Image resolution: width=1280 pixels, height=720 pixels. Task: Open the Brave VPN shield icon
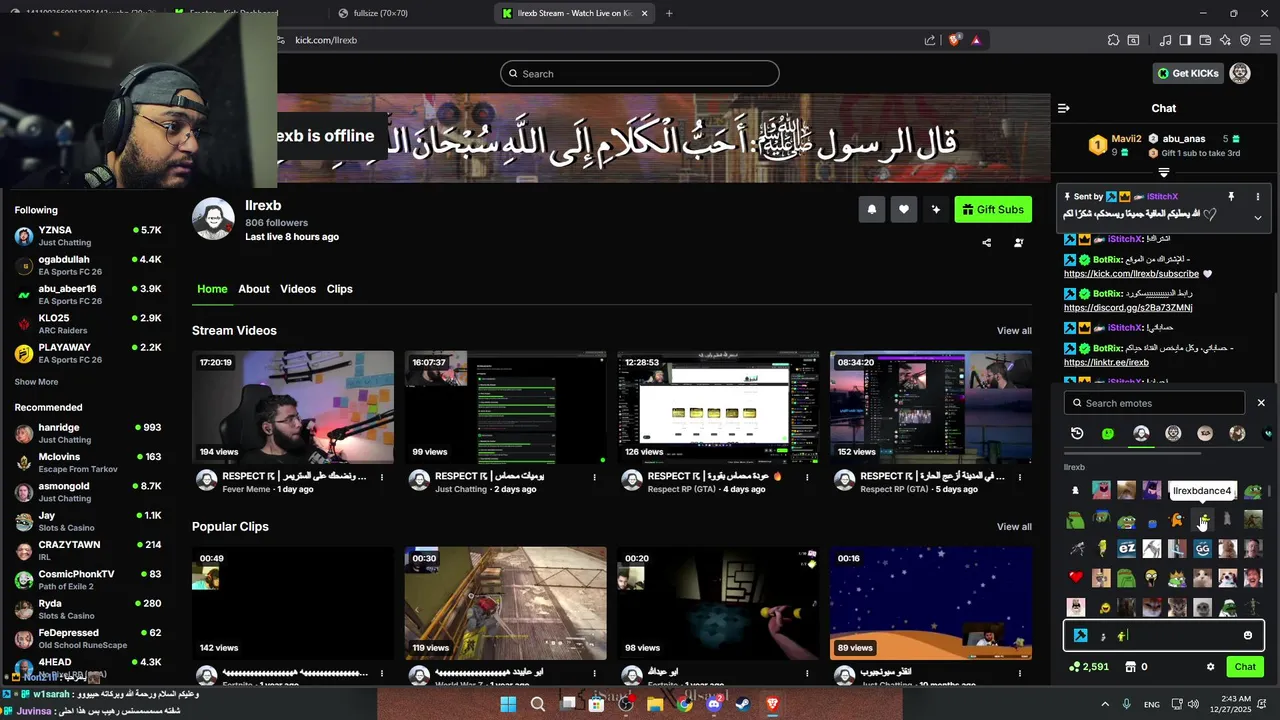(x=1245, y=40)
